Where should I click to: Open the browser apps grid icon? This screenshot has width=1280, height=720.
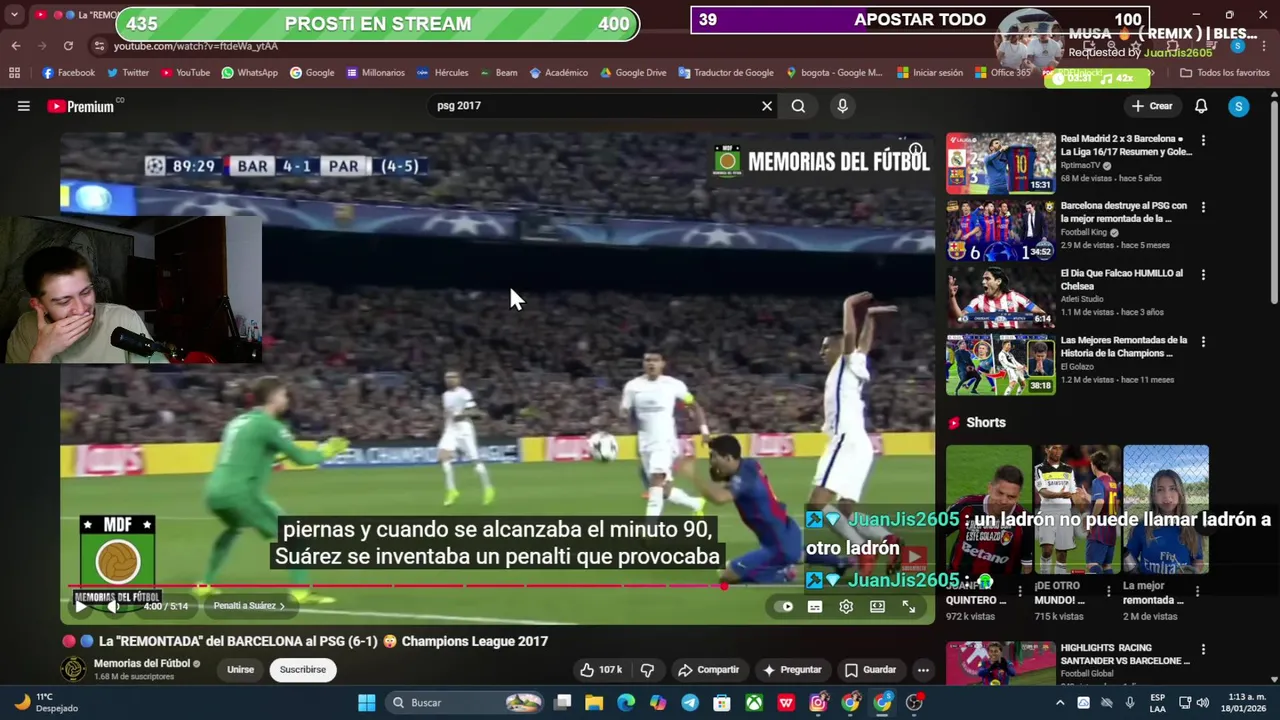pyautogui.click(x=14, y=73)
